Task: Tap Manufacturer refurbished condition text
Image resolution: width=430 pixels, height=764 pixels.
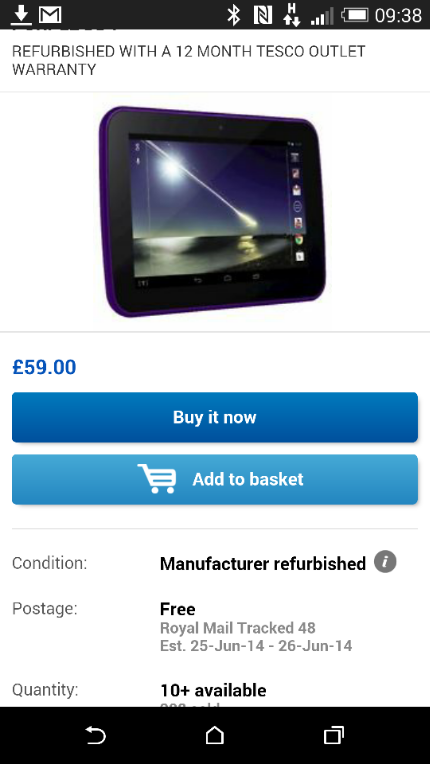Action: 262,564
